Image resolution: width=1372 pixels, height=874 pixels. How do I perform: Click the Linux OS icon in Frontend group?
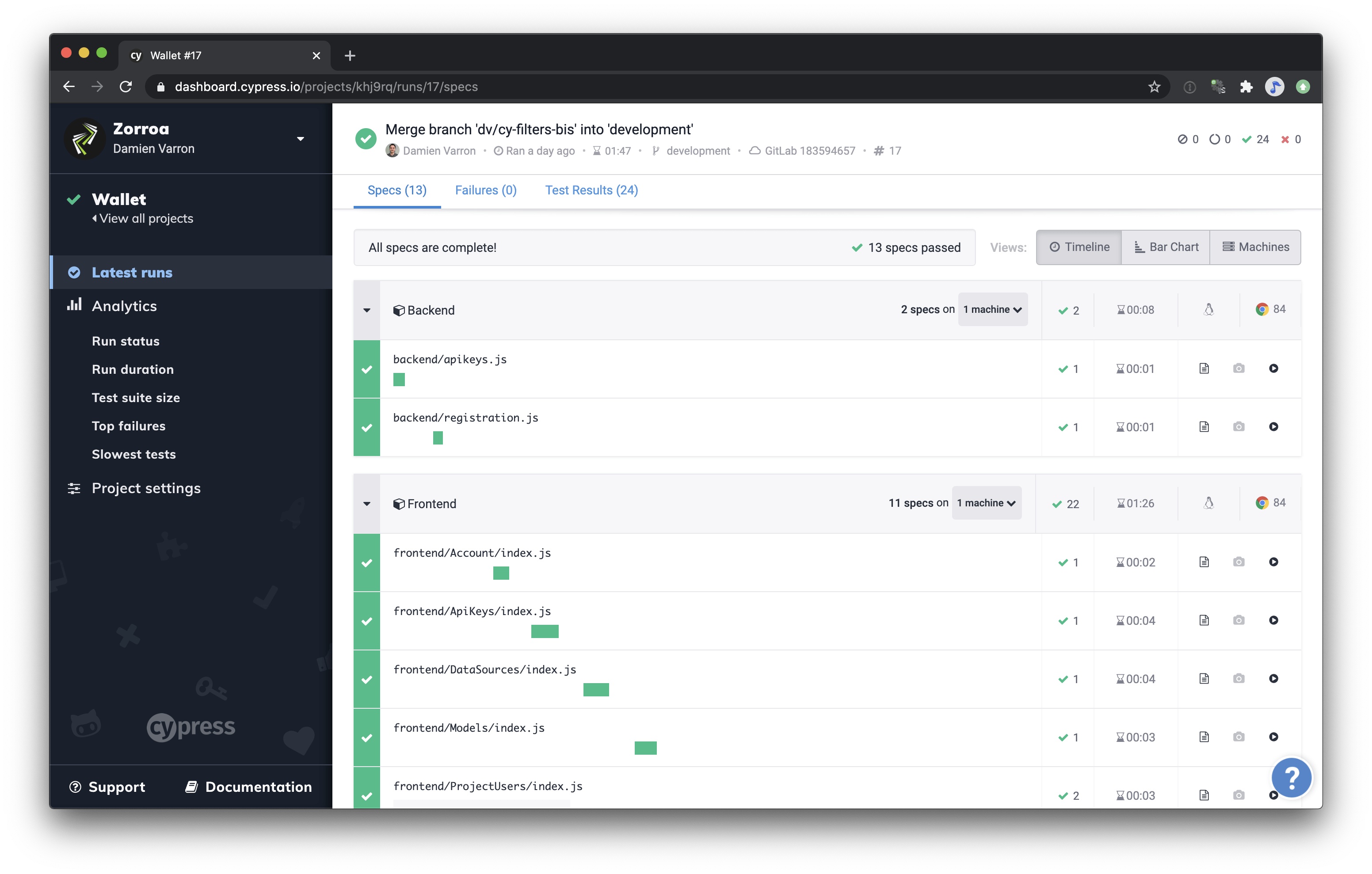click(1209, 503)
